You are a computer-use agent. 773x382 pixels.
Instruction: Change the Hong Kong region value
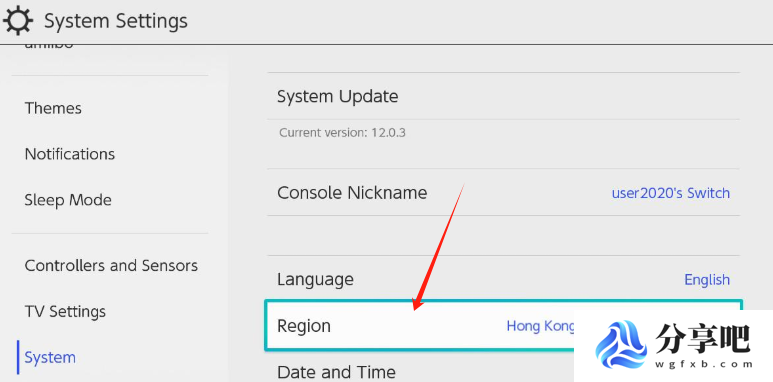coord(541,326)
